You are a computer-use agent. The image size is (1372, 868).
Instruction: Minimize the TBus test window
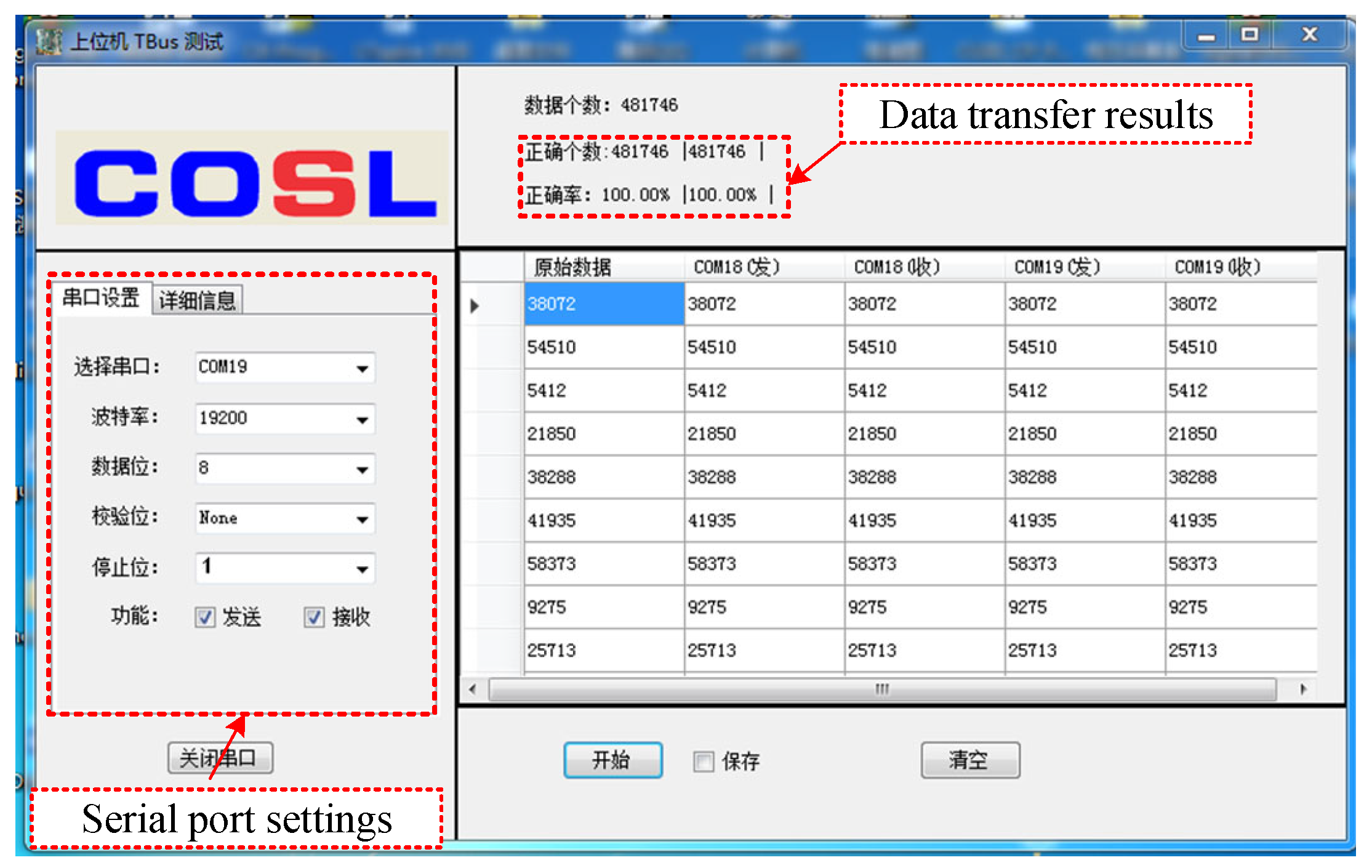tap(1206, 36)
